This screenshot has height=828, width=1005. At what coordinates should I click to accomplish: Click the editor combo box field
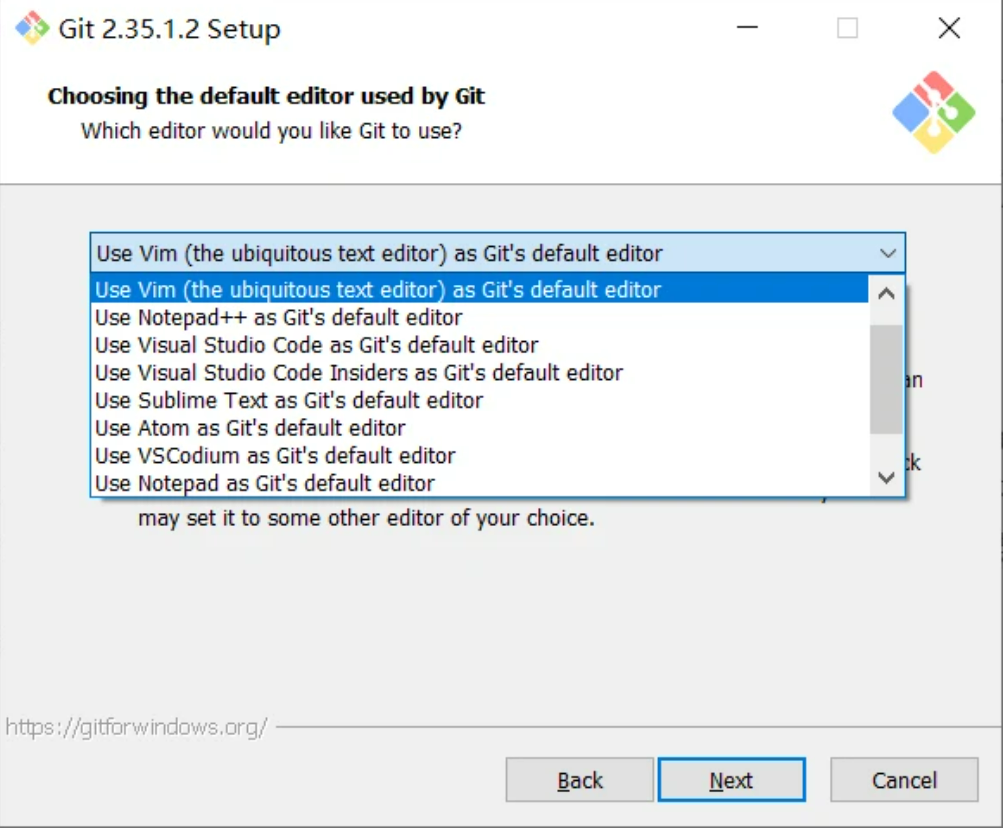pyautogui.click(x=480, y=254)
